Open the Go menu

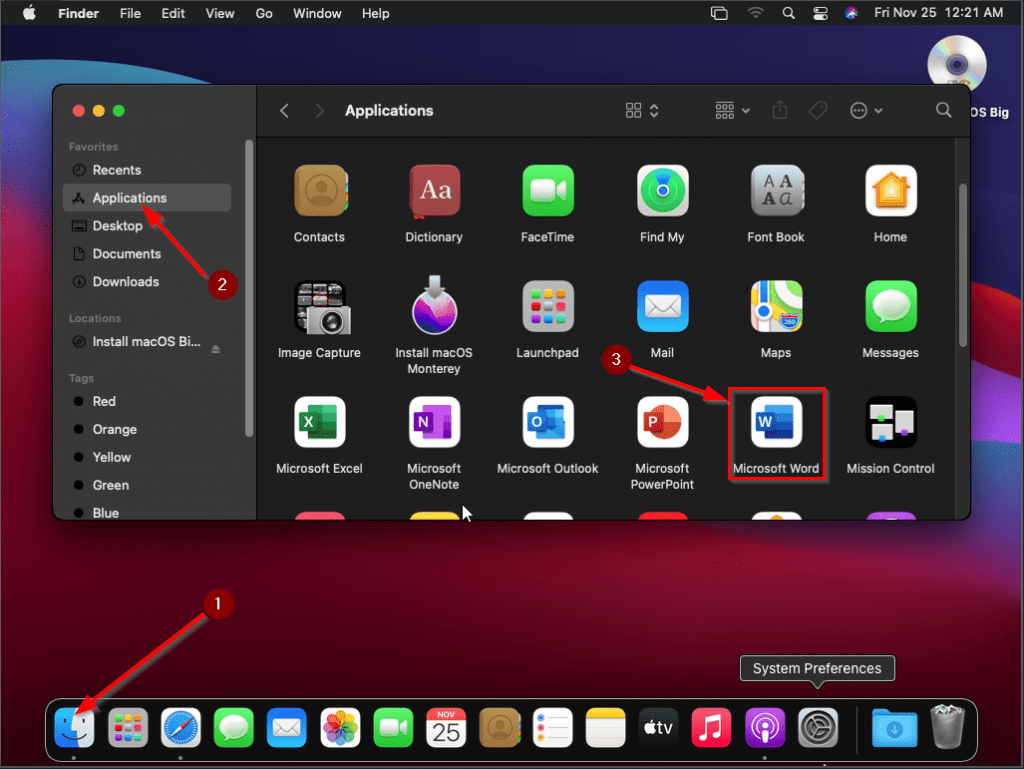tap(264, 13)
